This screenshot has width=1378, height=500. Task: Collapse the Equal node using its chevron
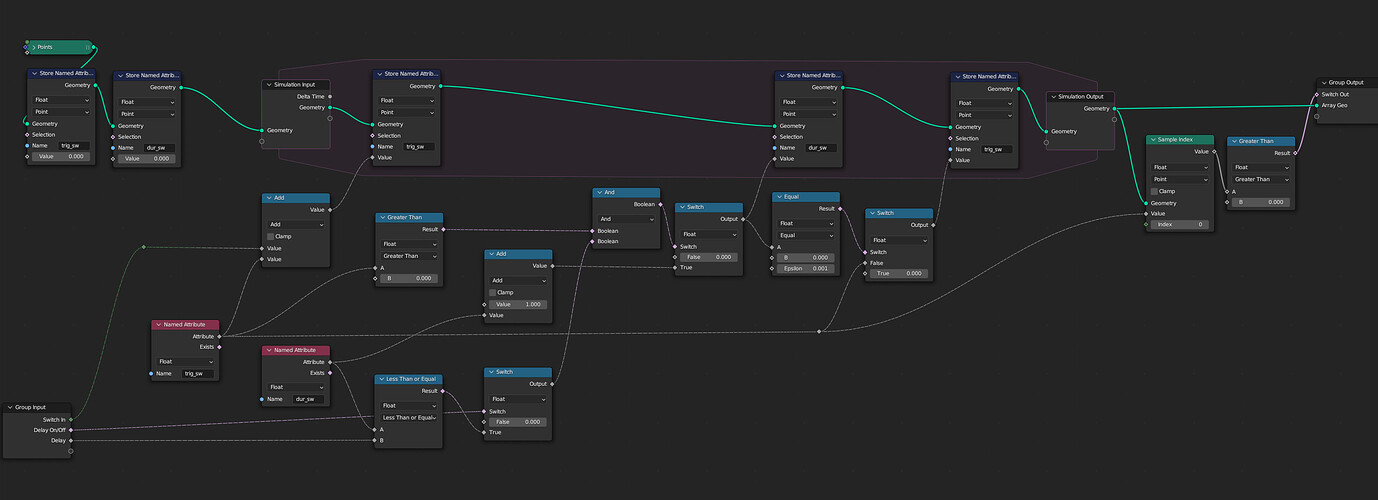click(778, 197)
